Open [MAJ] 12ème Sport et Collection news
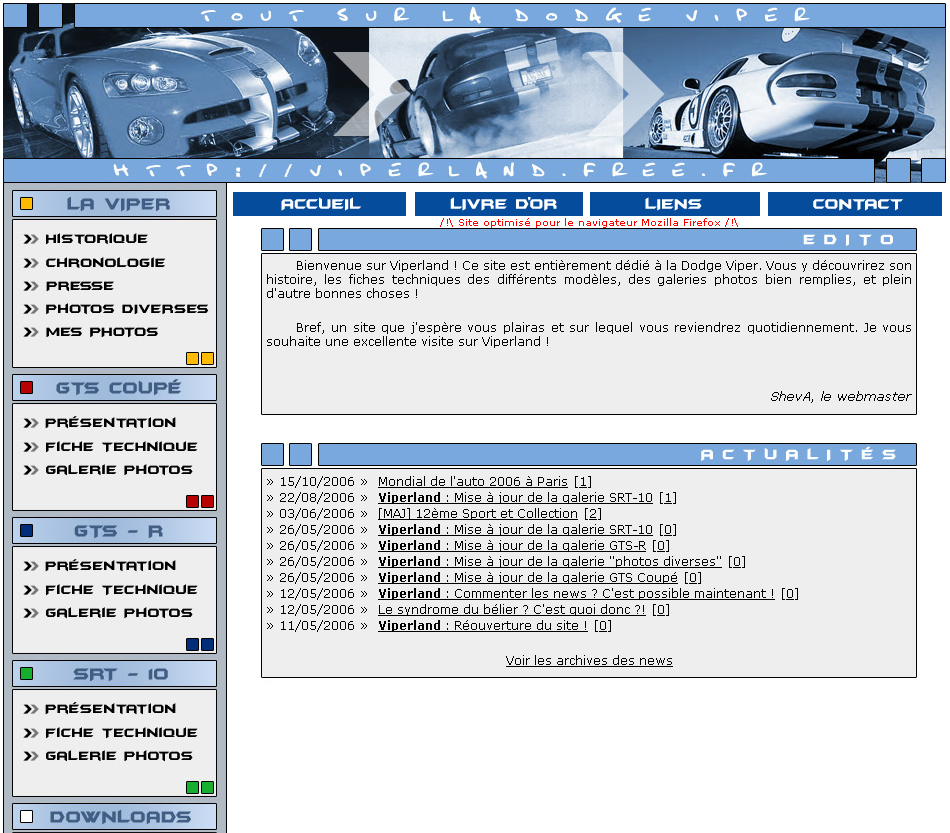950x833 pixels. click(x=477, y=514)
